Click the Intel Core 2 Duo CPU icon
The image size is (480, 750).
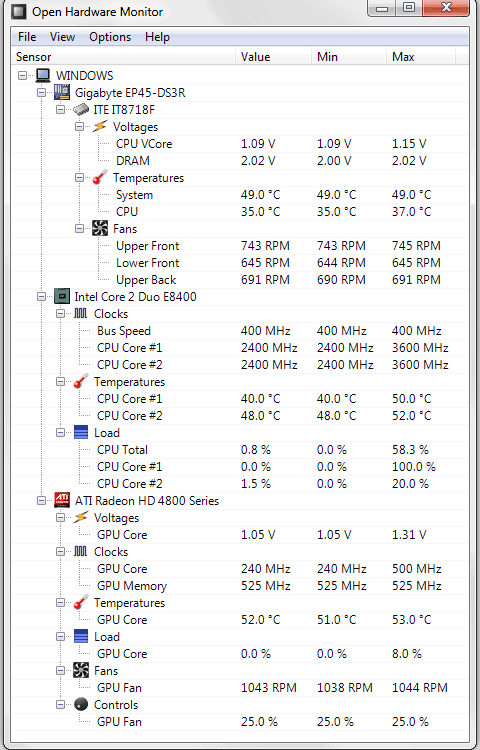(62, 297)
